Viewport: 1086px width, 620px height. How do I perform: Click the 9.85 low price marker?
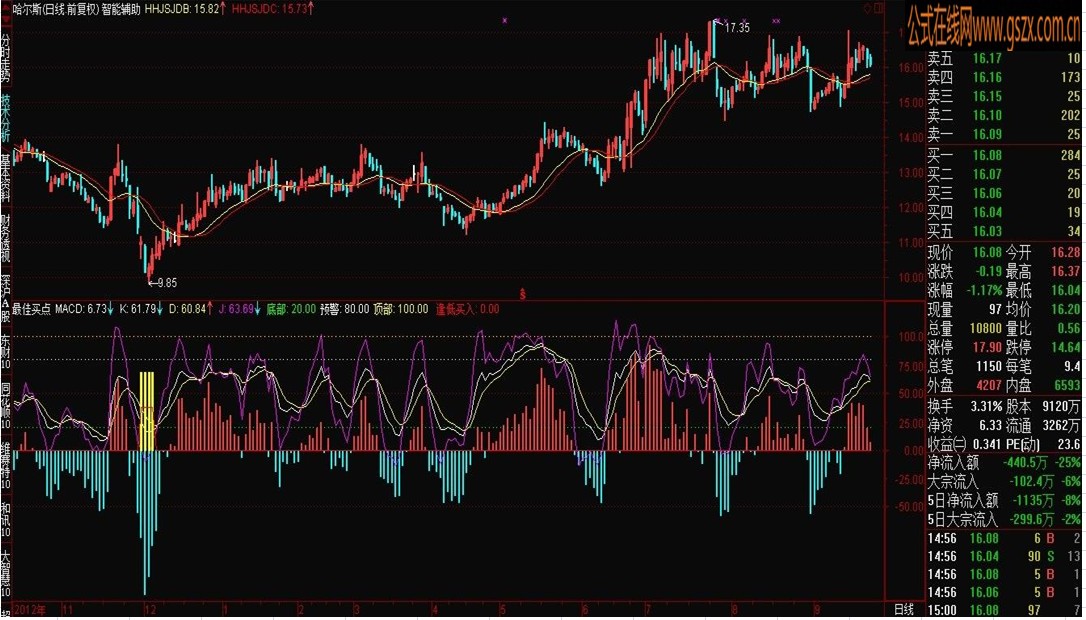point(163,283)
